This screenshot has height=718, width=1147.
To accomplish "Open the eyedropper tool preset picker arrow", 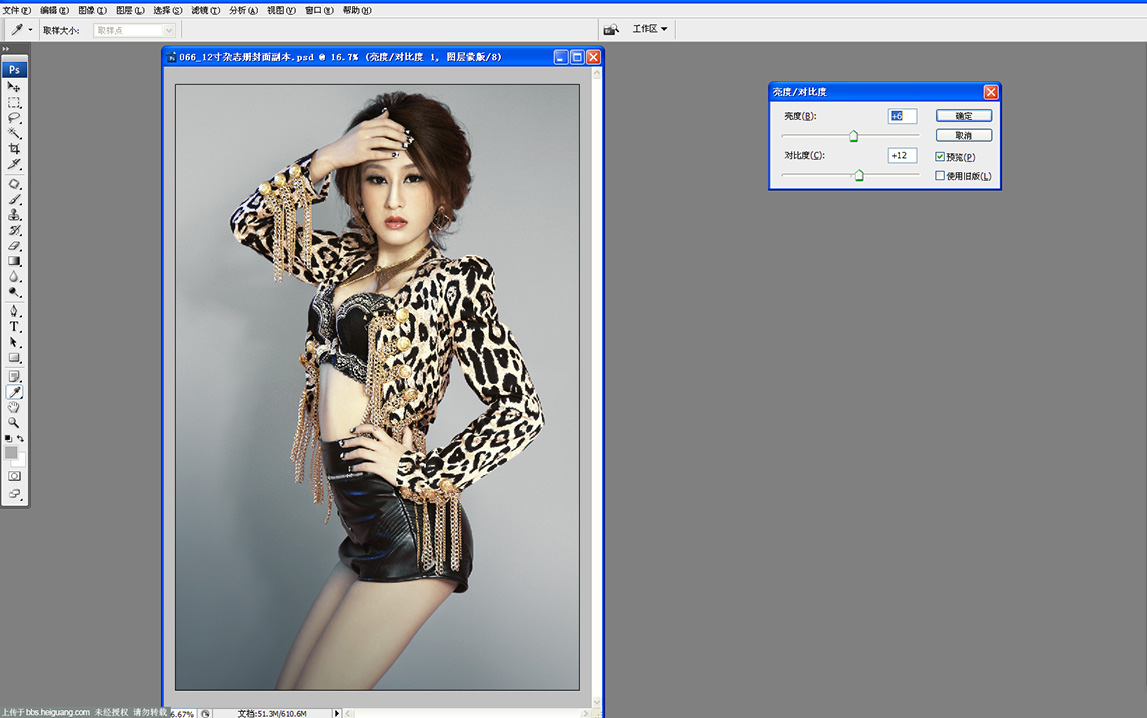I will (30, 30).
